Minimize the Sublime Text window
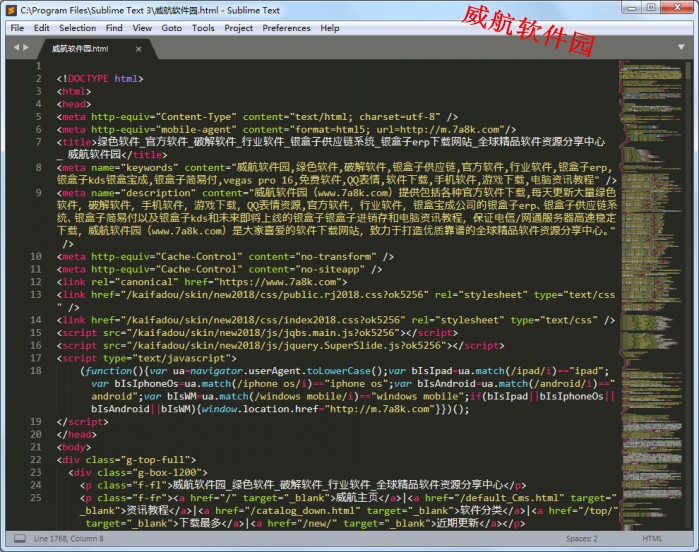 632,8
